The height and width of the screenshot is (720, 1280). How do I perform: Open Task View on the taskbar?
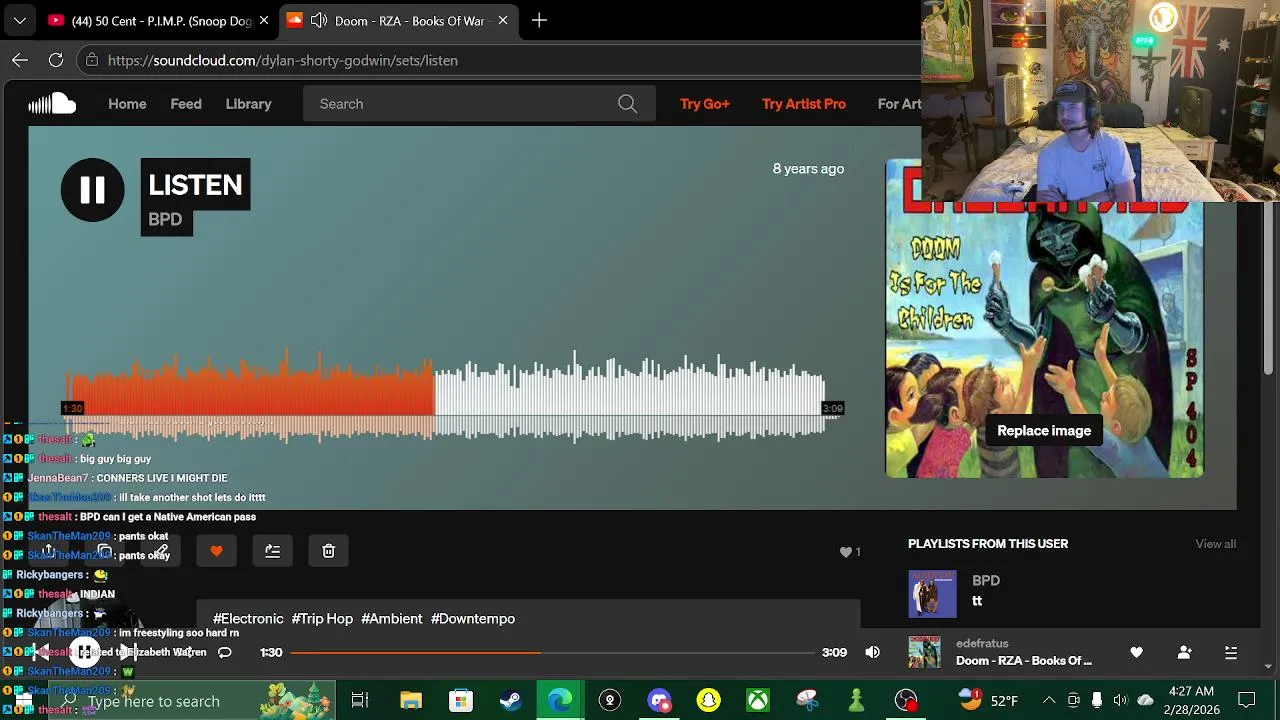pyautogui.click(x=360, y=701)
